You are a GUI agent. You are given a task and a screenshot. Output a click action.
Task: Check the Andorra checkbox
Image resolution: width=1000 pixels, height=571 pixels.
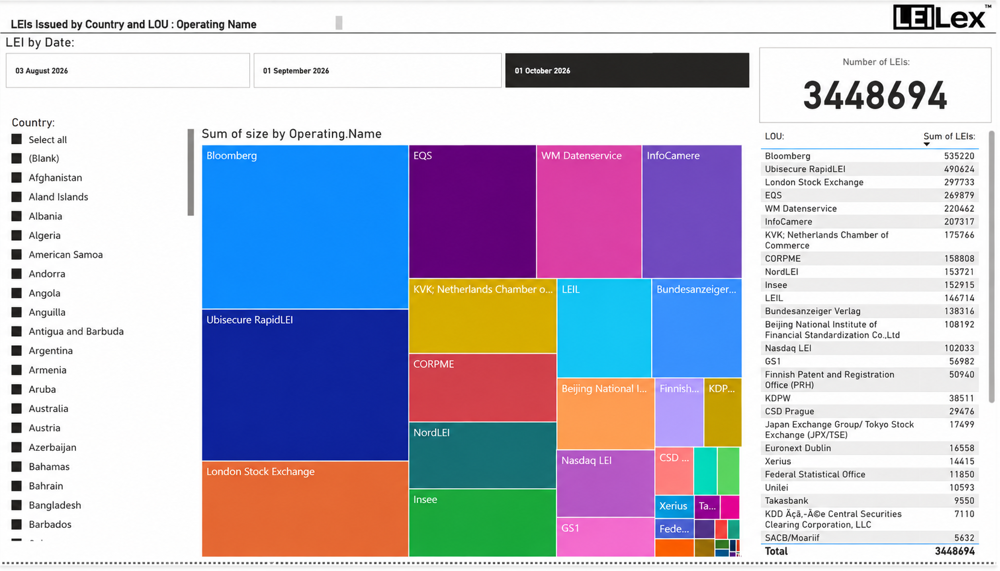coord(17,273)
